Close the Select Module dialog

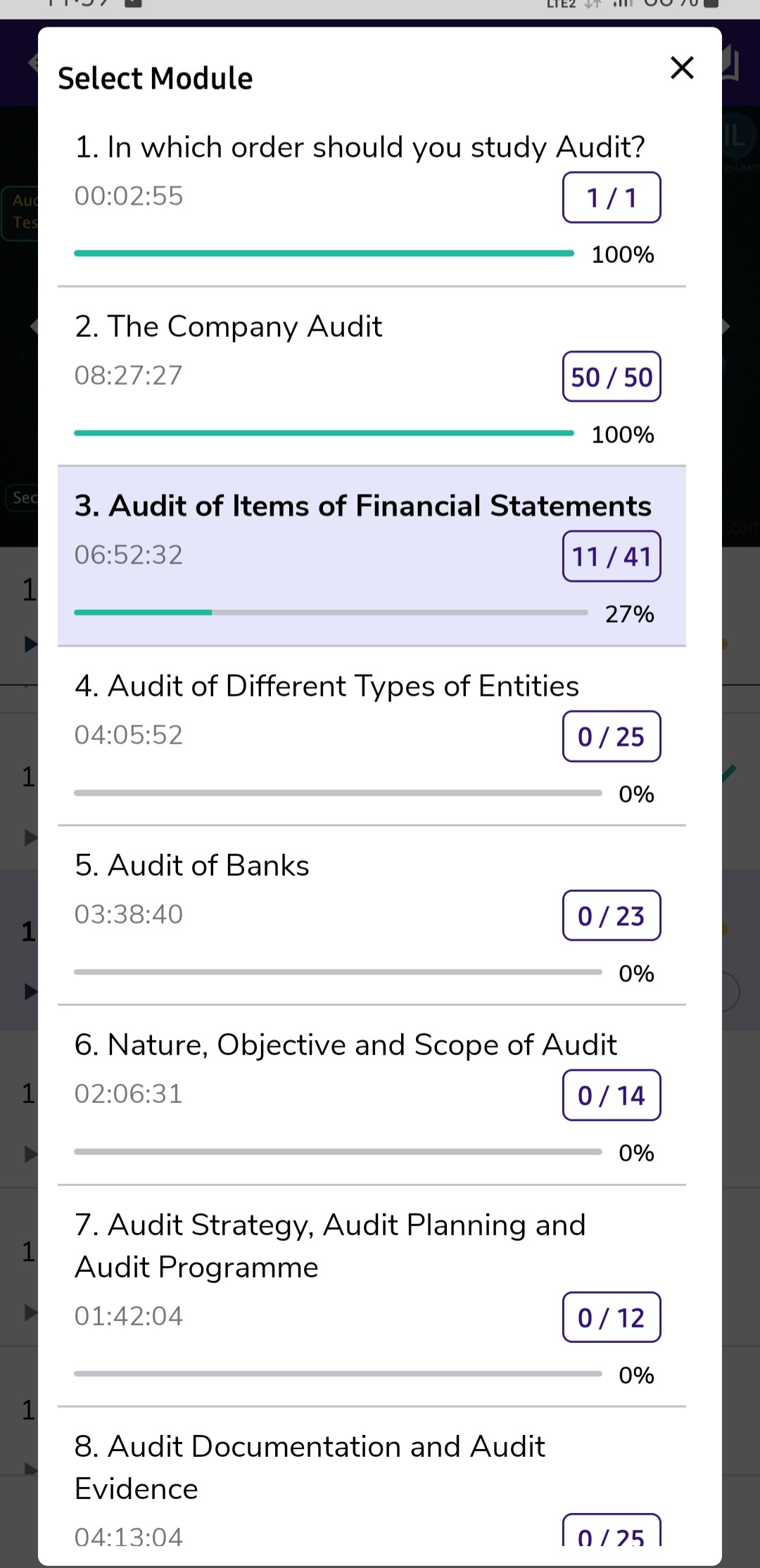tap(682, 68)
